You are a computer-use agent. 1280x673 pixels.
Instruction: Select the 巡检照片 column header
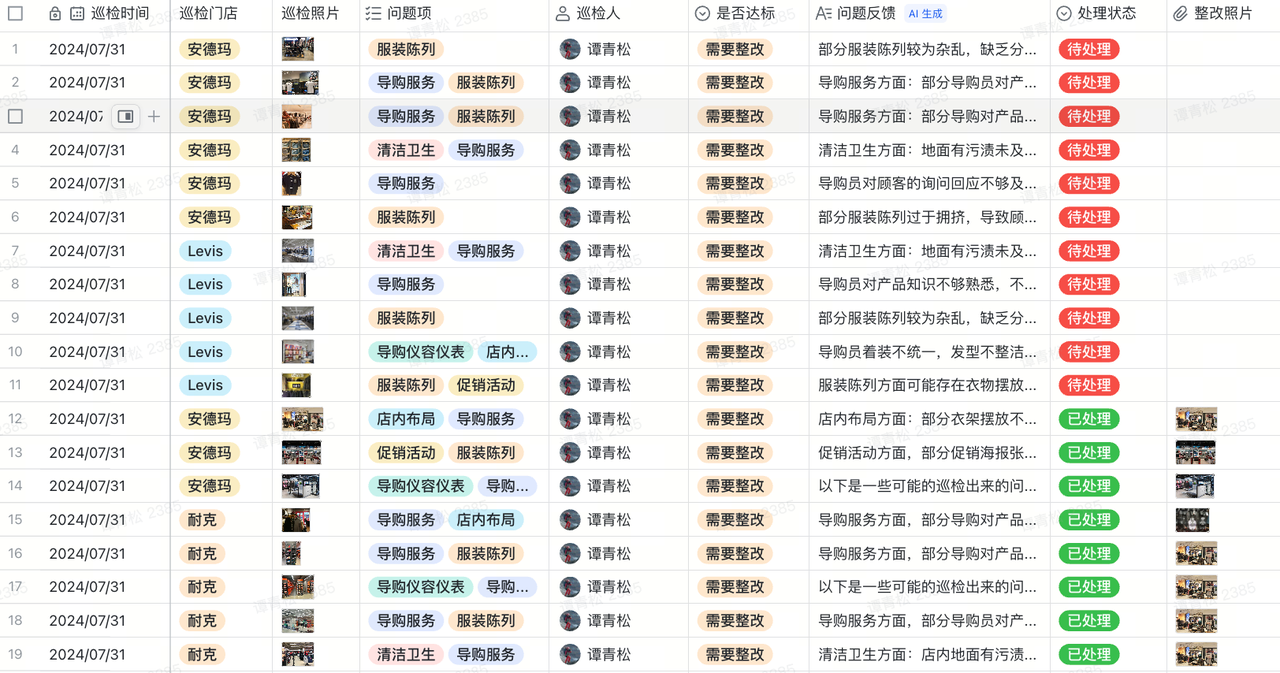(310, 14)
